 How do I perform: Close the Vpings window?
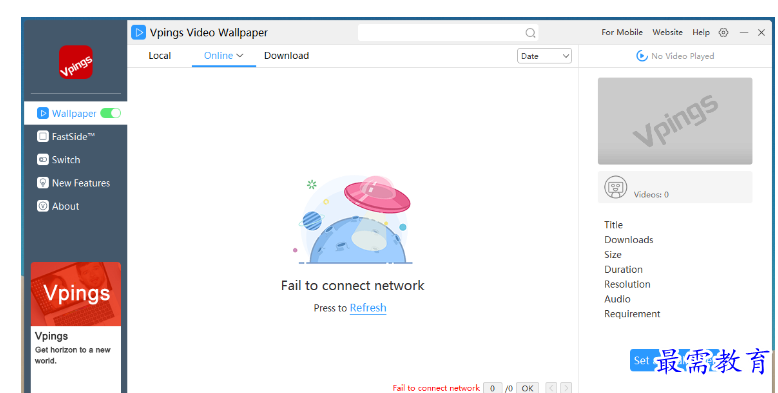pyautogui.click(x=761, y=32)
